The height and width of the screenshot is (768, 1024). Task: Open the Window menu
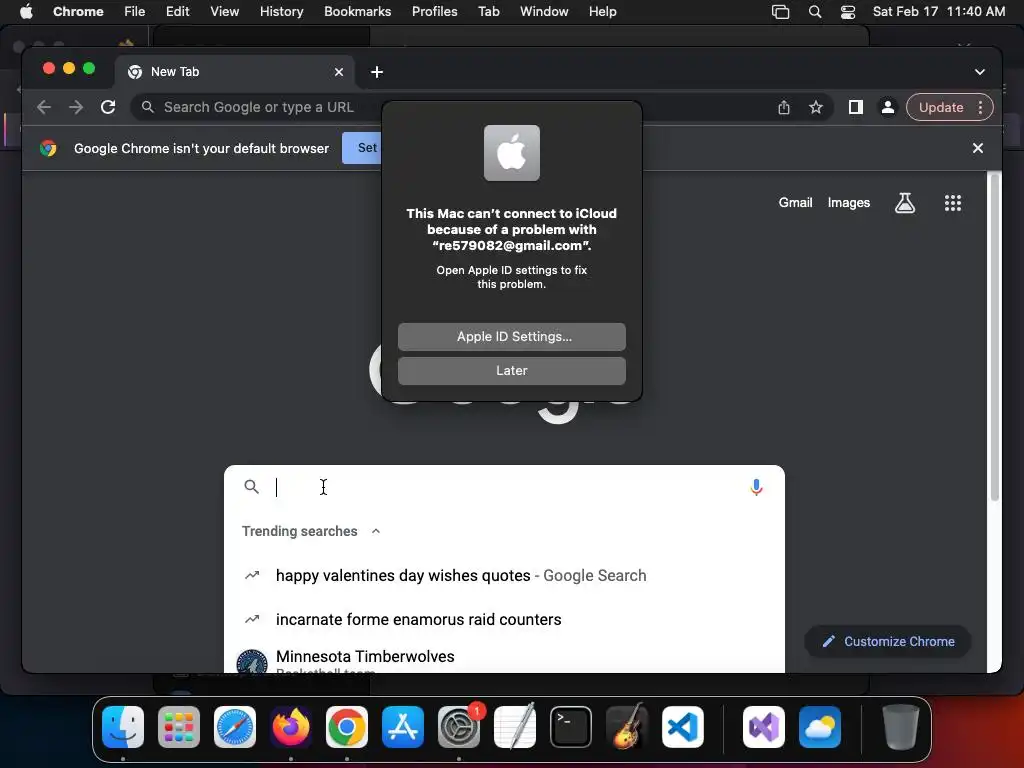[544, 11]
